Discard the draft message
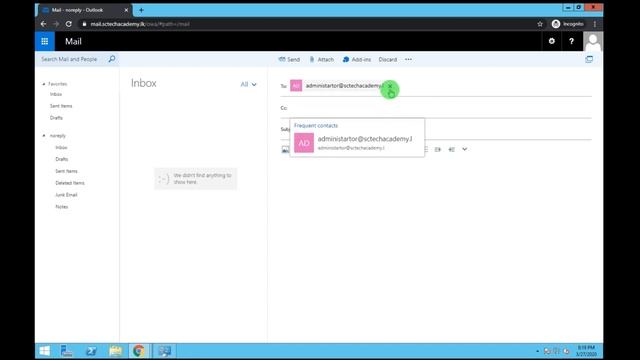This screenshot has width=640, height=360. click(388, 59)
